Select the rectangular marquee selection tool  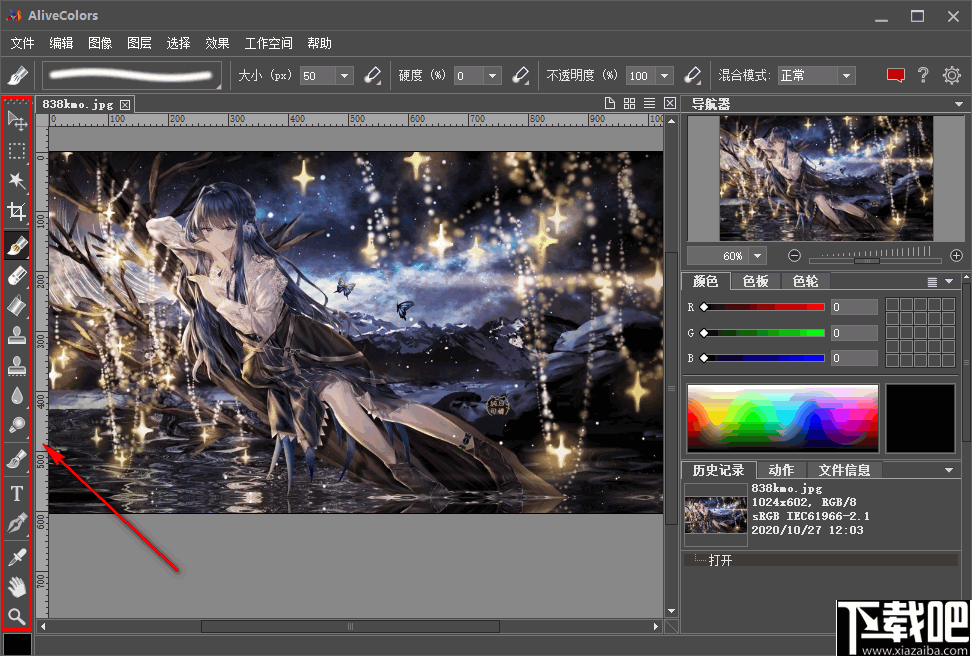point(17,151)
